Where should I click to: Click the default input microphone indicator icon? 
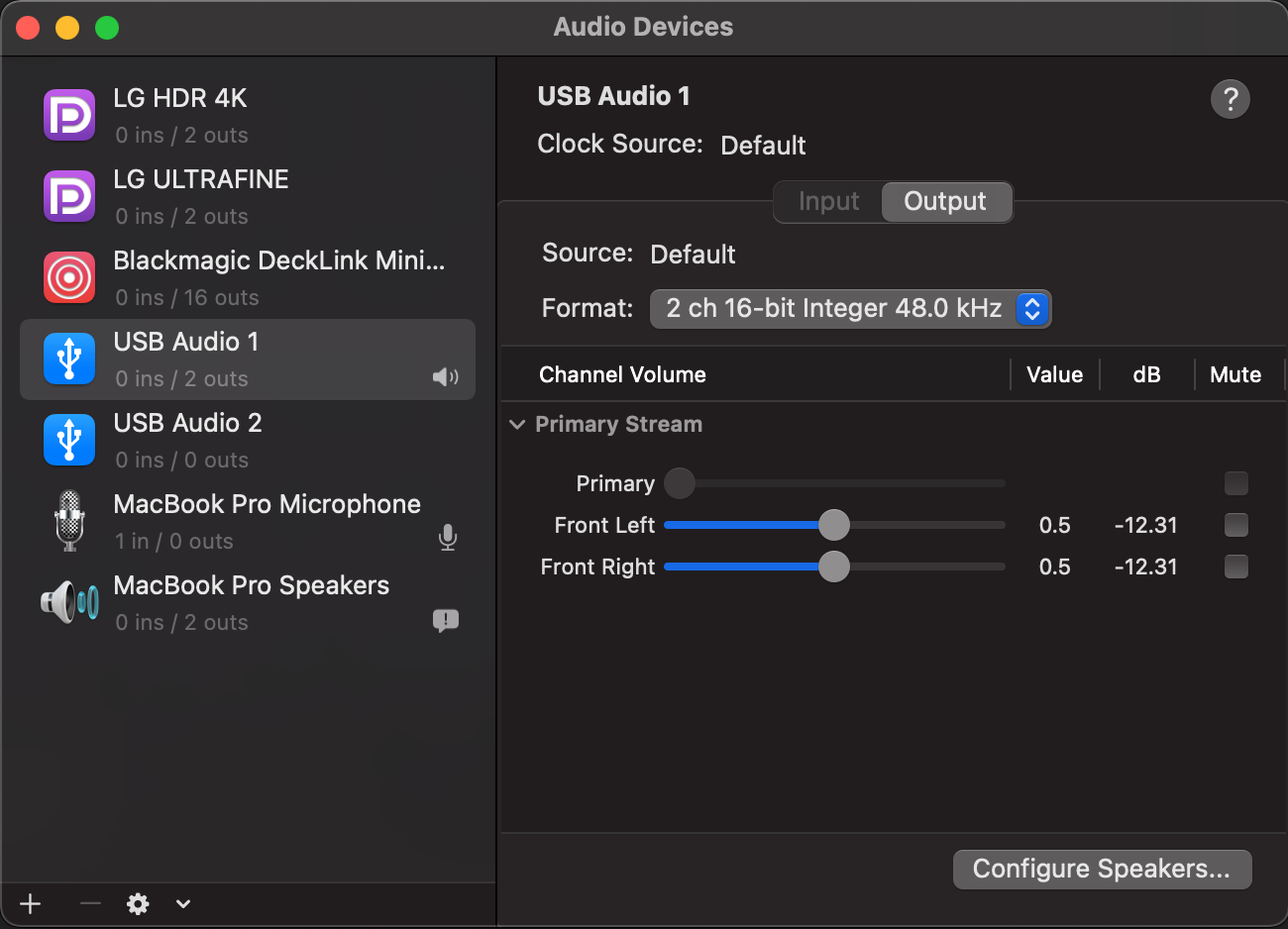point(448,538)
